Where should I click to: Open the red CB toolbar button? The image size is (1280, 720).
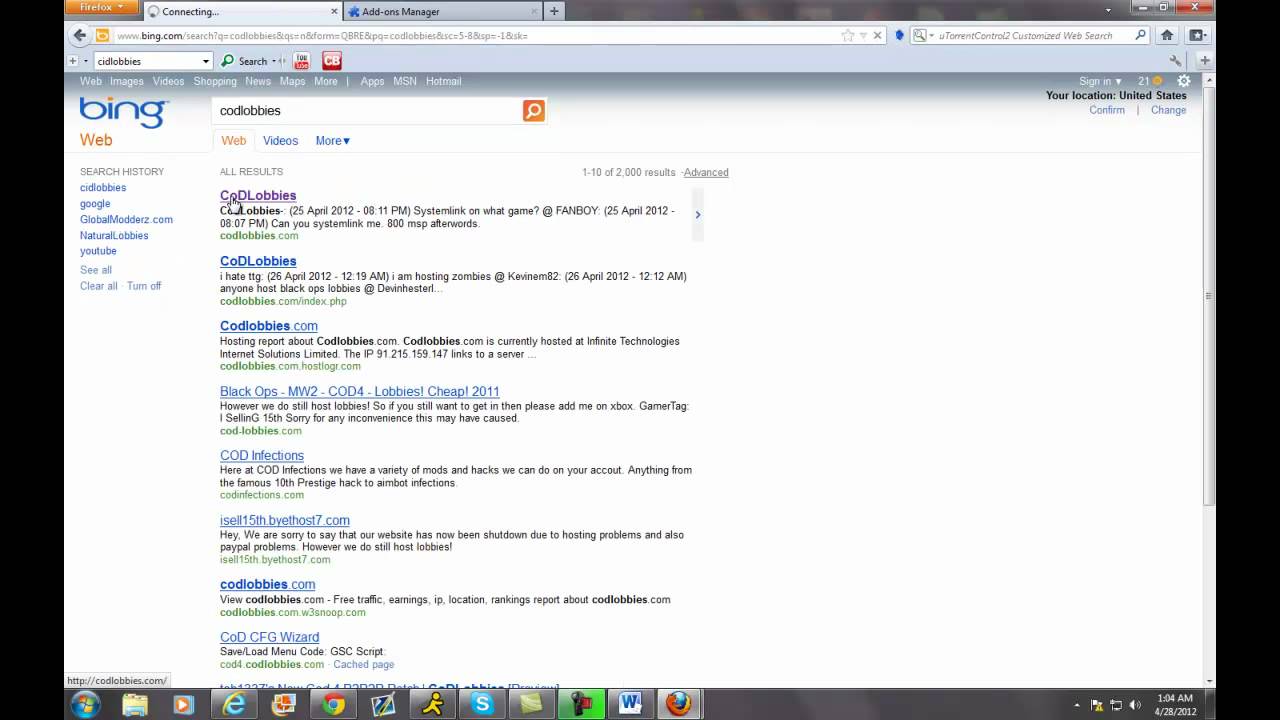coord(332,61)
